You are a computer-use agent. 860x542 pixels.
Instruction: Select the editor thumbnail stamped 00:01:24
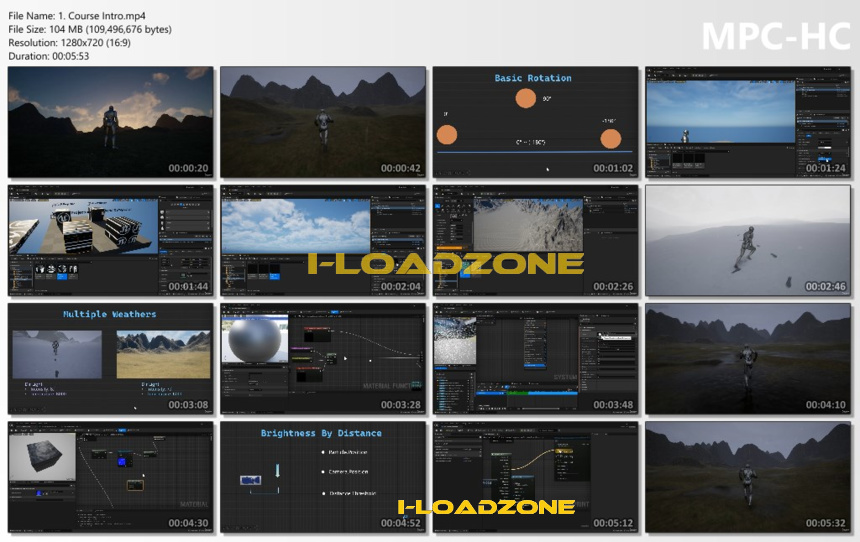click(748, 122)
